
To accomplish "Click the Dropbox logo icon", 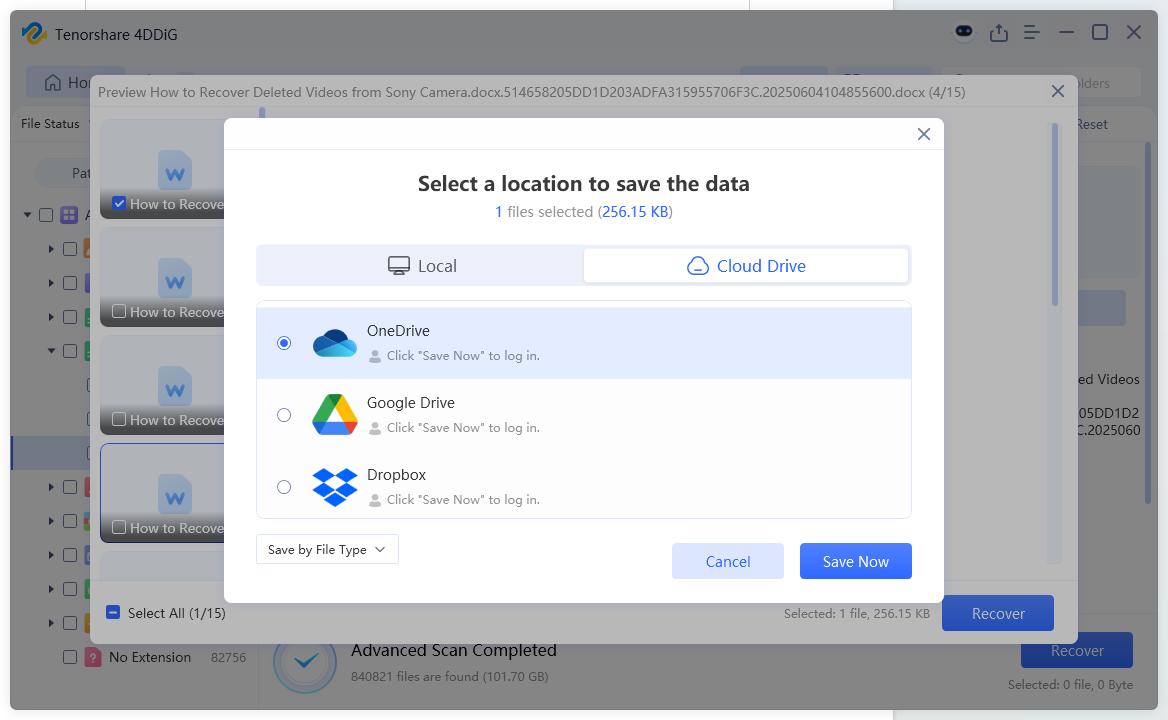I will (x=334, y=487).
